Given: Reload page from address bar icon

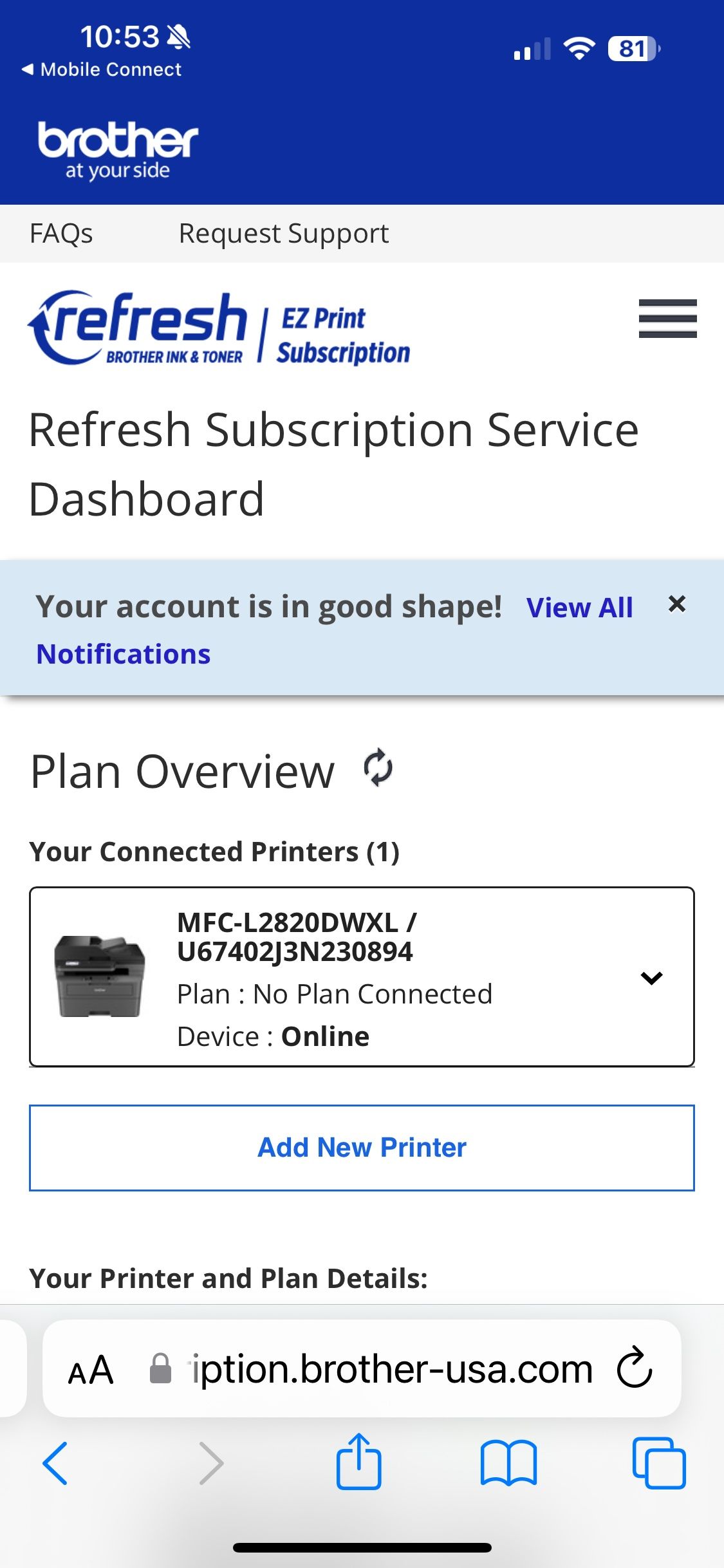Looking at the screenshot, I should click(x=635, y=1367).
